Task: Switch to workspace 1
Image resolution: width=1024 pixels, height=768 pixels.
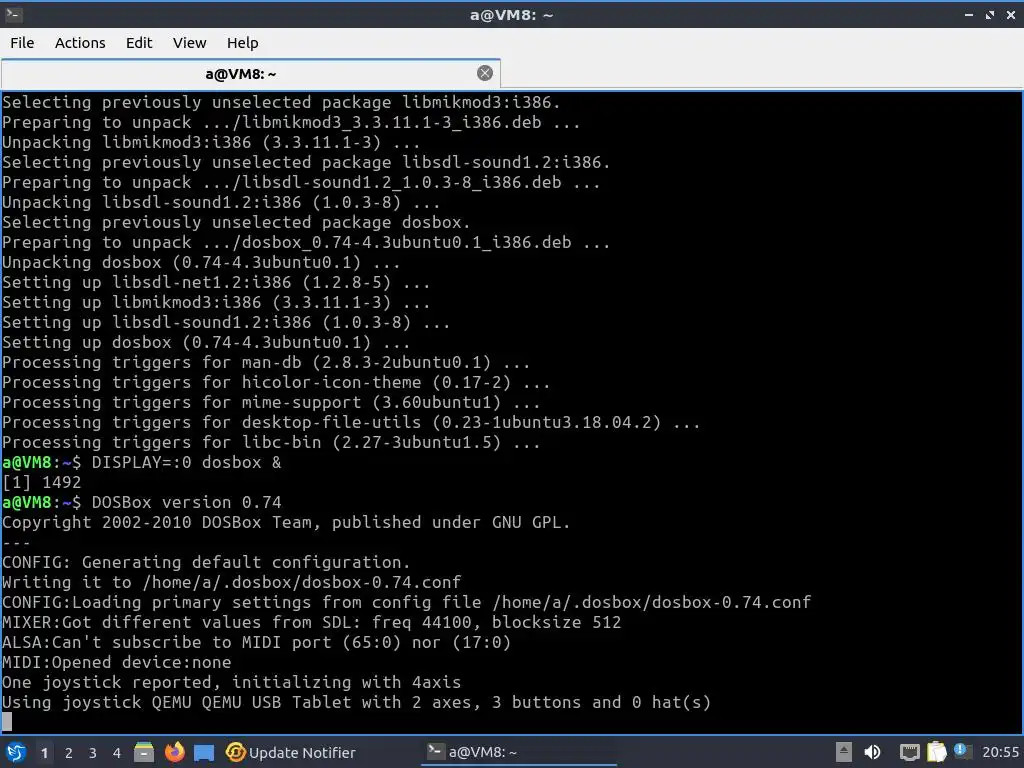Action: (x=44, y=753)
